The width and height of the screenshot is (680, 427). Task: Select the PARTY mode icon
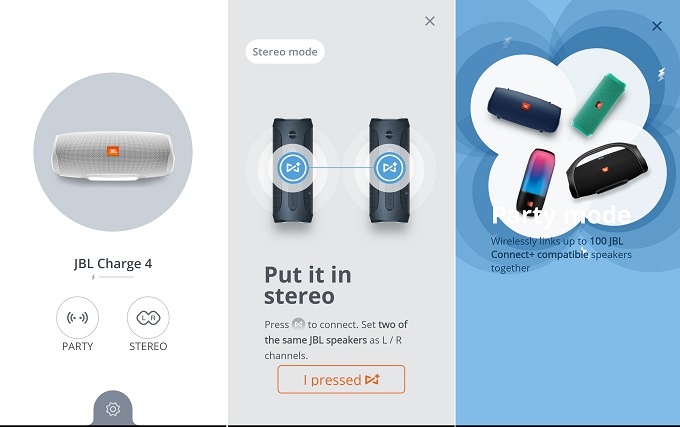[77, 317]
